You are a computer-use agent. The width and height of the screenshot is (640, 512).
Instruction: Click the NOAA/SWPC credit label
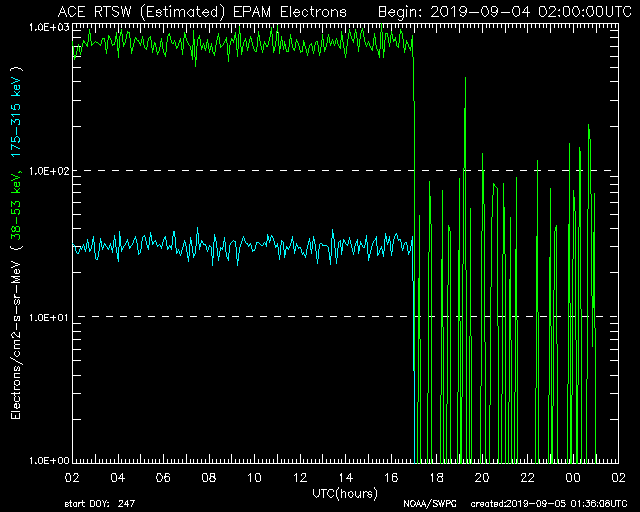click(426, 503)
